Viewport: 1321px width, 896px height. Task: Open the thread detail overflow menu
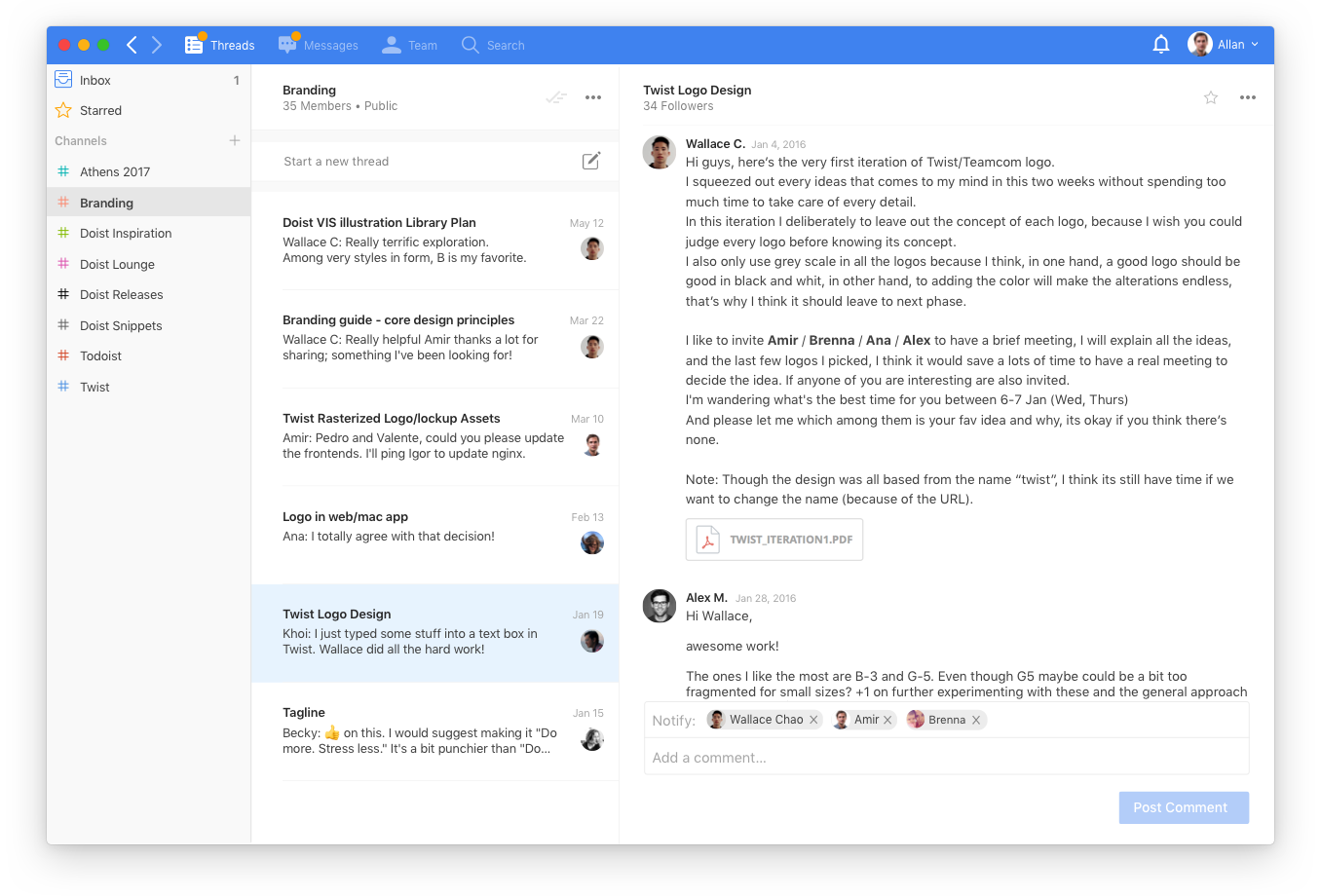[1248, 97]
